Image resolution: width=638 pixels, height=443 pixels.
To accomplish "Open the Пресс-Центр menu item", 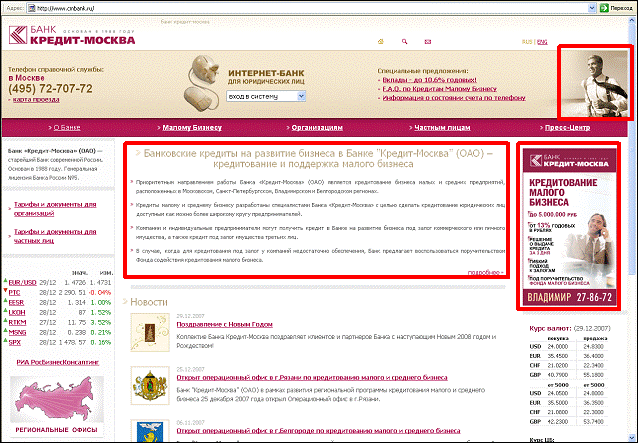I will [567, 127].
